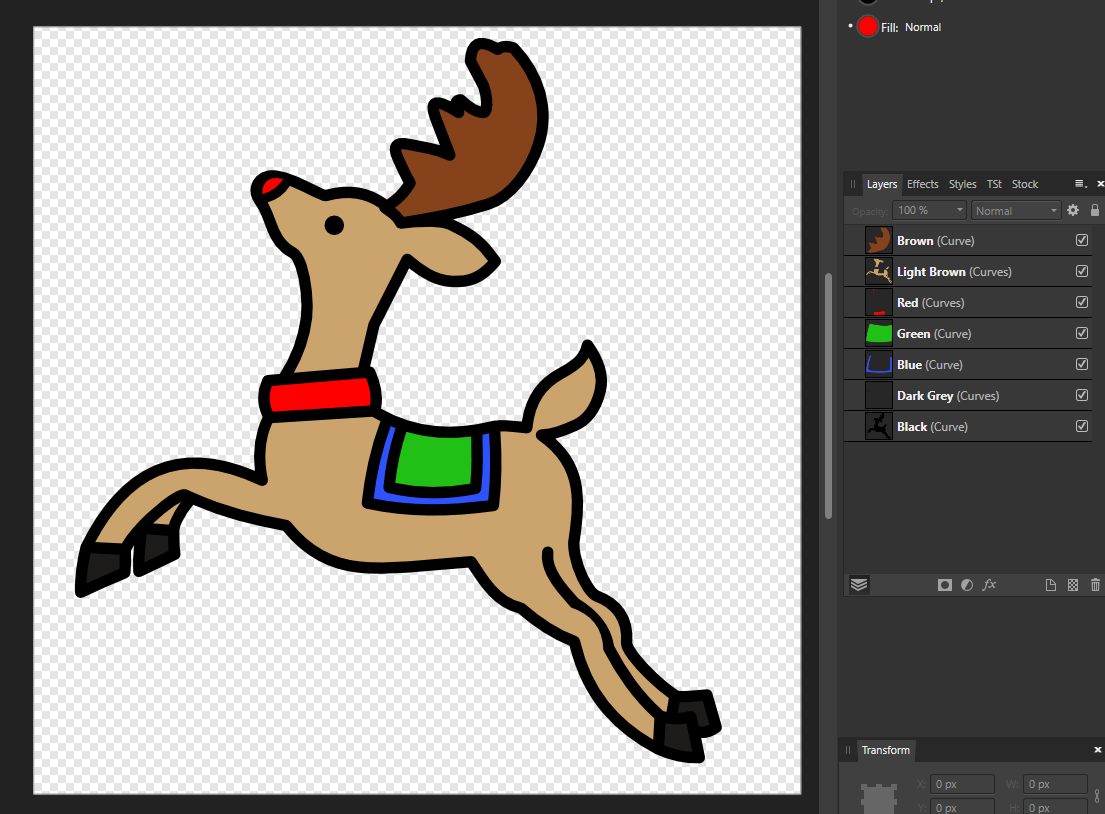Open the Normal blend mode dropdown
Screen dimensions: 1105x814
tap(1016, 210)
